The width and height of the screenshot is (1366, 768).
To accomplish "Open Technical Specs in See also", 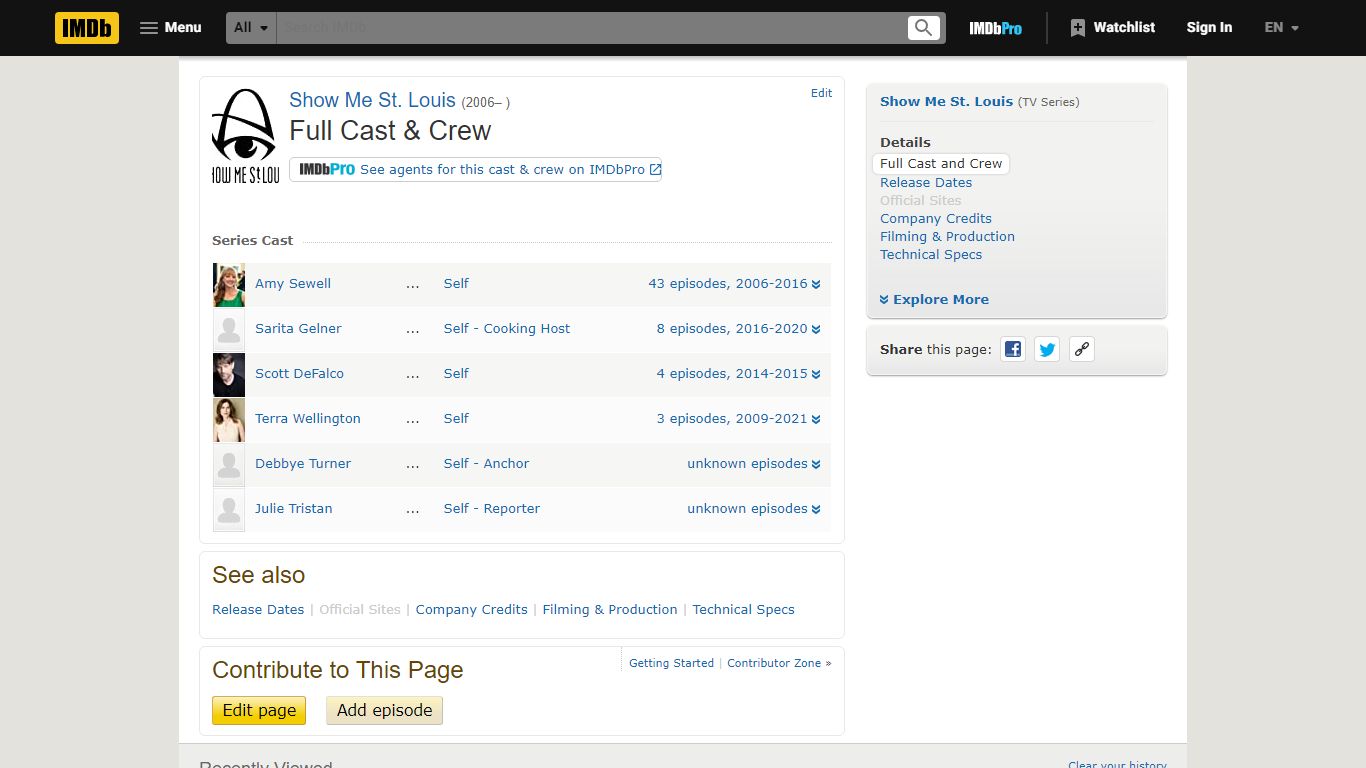I will coord(743,610).
